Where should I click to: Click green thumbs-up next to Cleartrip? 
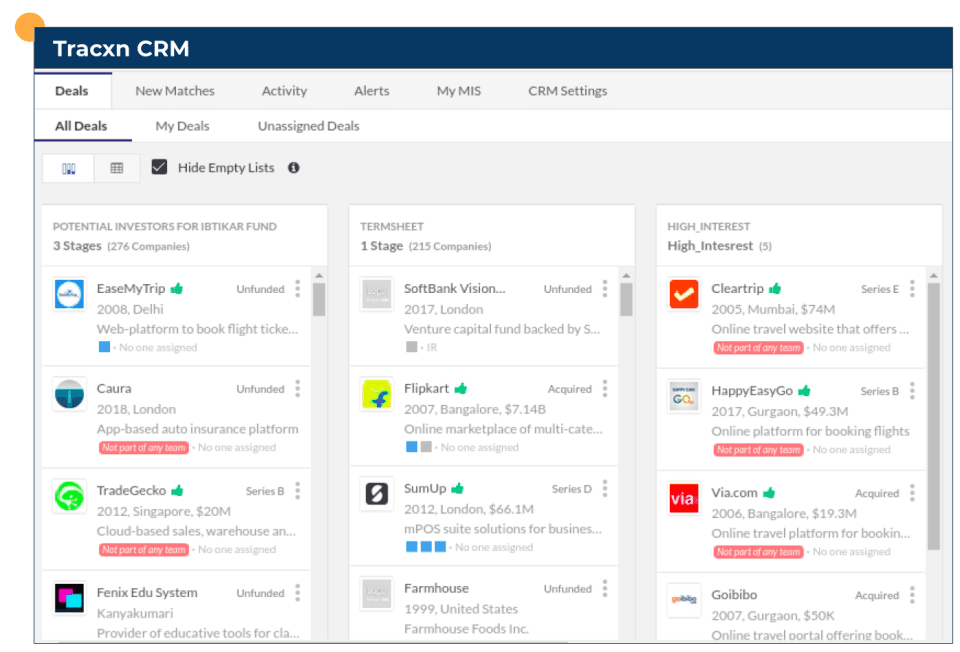(775, 289)
